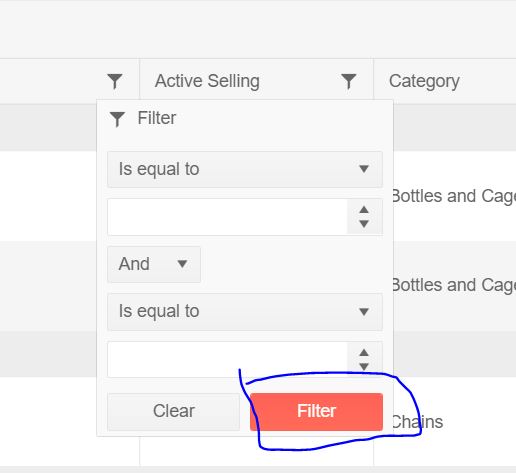Open the 'And' logic dropdown

[154, 264]
